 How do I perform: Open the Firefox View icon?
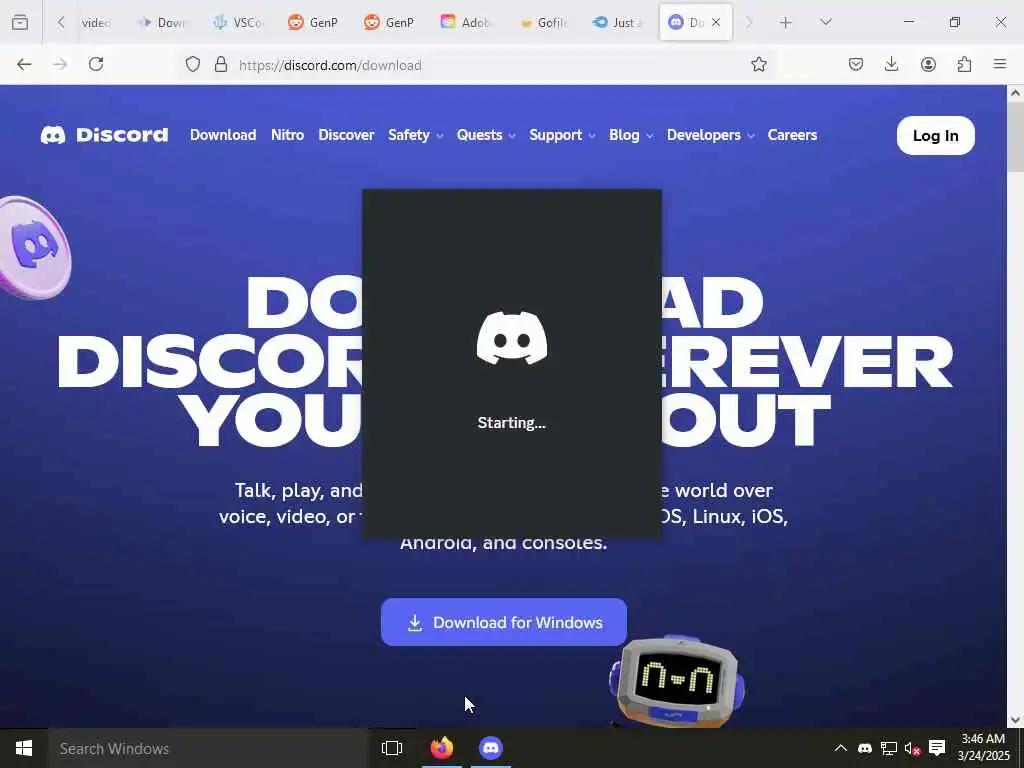[x=20, y=22]
